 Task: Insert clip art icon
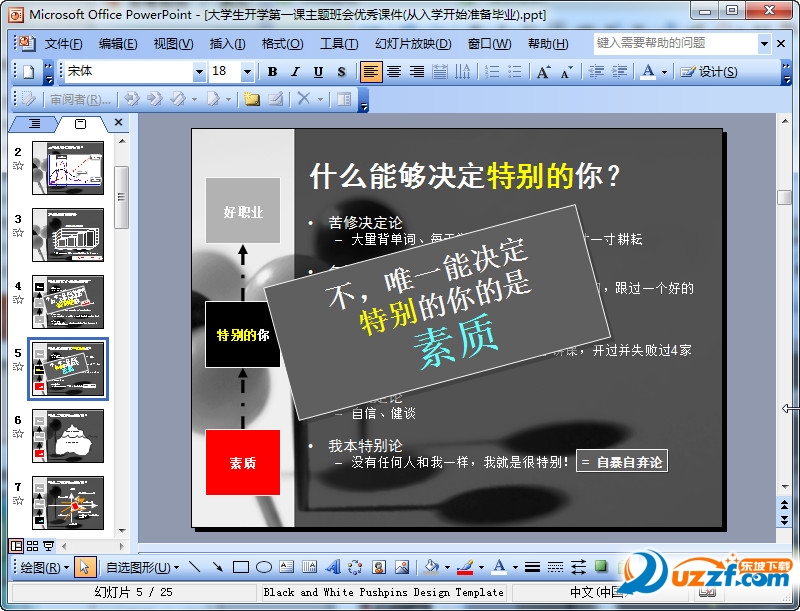[379, 567]
